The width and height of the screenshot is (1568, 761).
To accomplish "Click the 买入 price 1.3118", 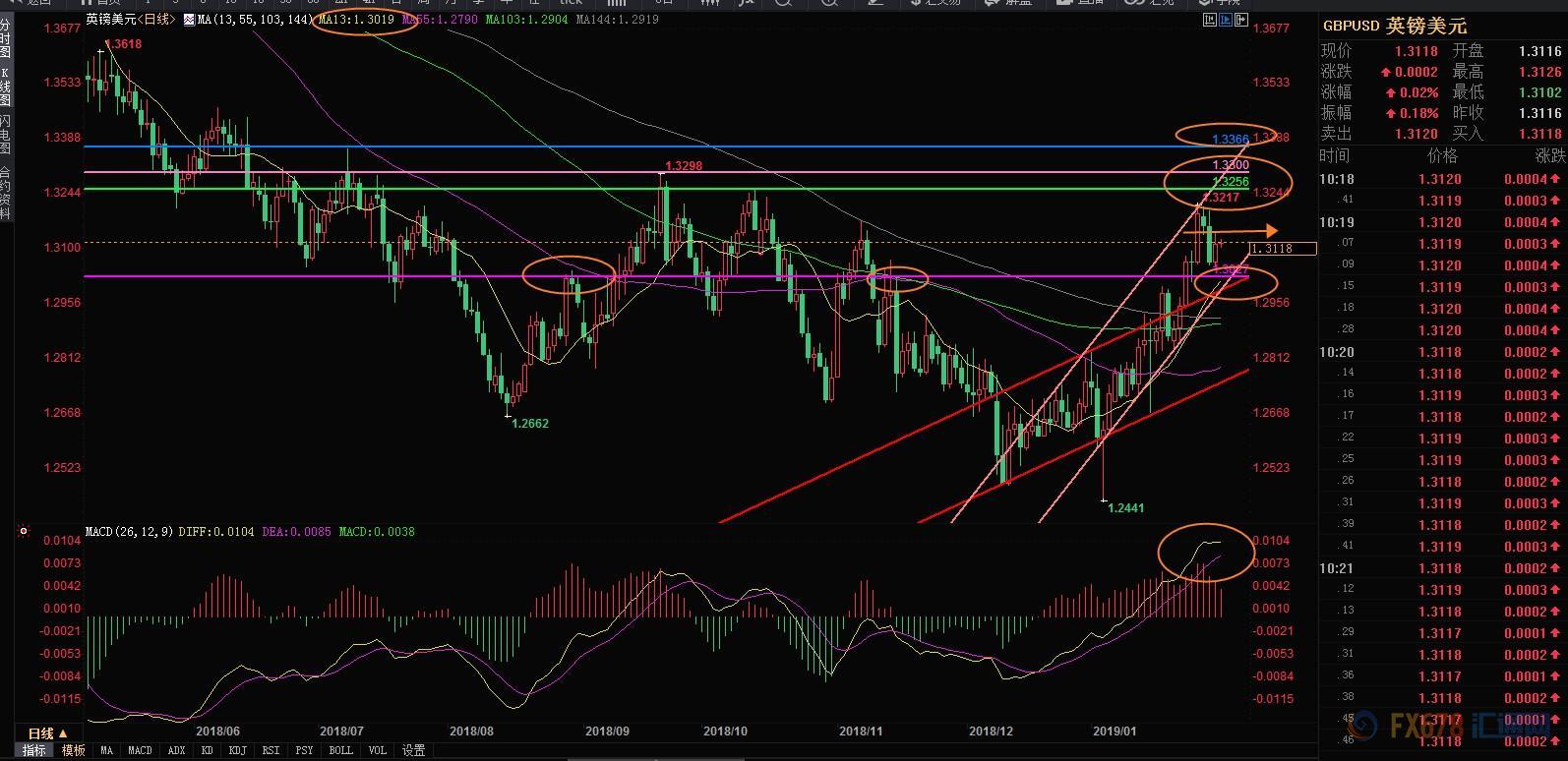I will (x=1539, y=134).
